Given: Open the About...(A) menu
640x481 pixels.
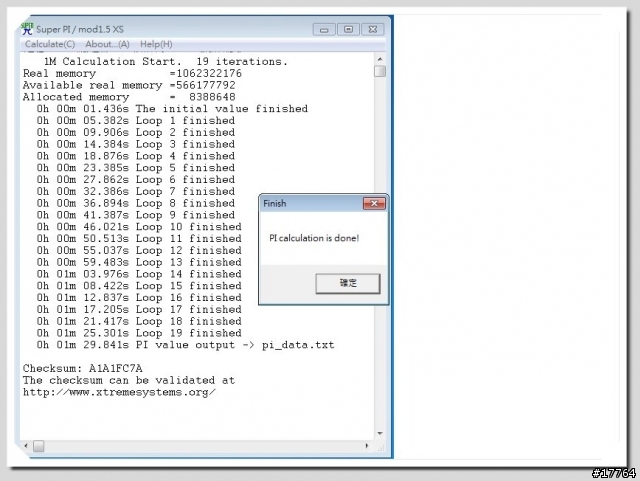Looking at the screenshot, I should [x=107, y=44].
